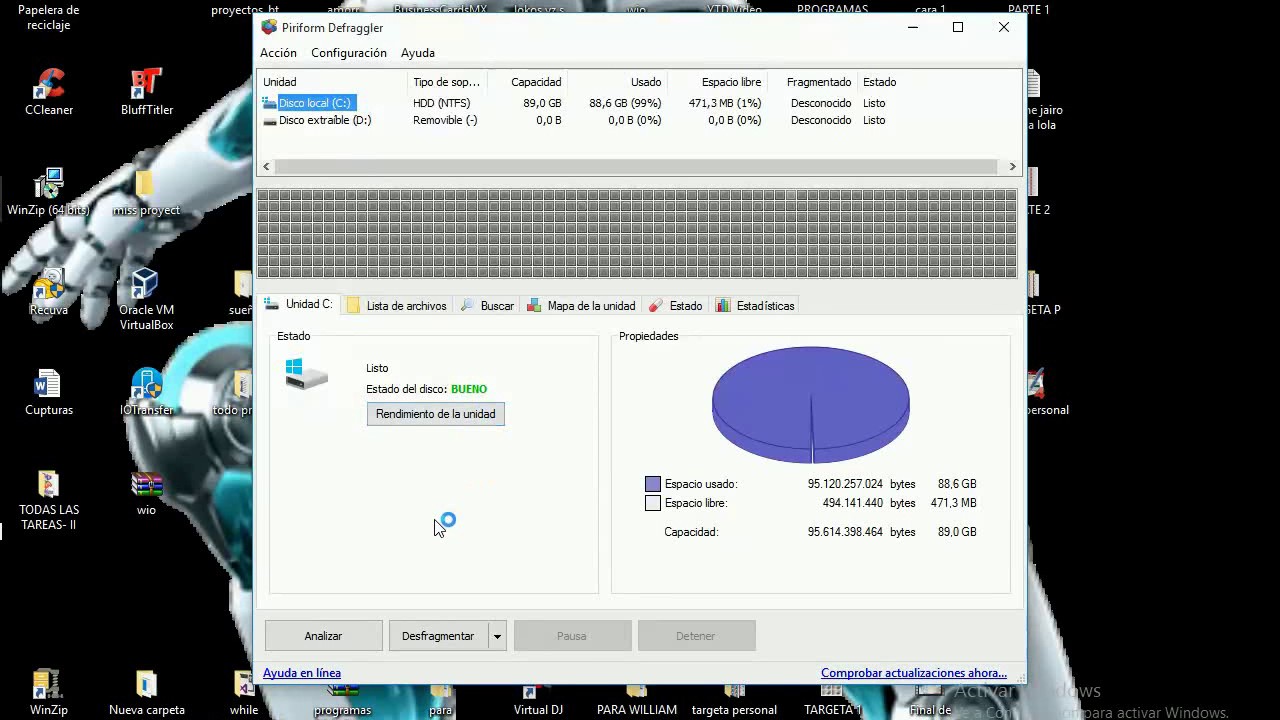
Task: Open Nueva carpeta desktop icon
Action: coord(147,692)
